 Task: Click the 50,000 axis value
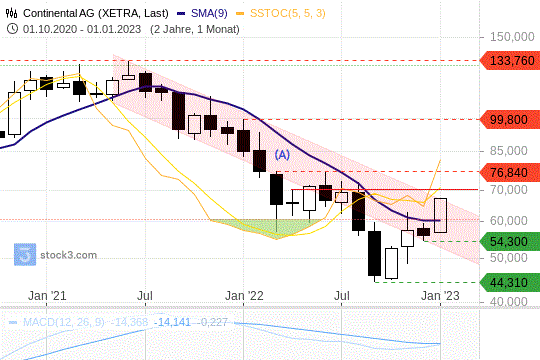(509, 258)
